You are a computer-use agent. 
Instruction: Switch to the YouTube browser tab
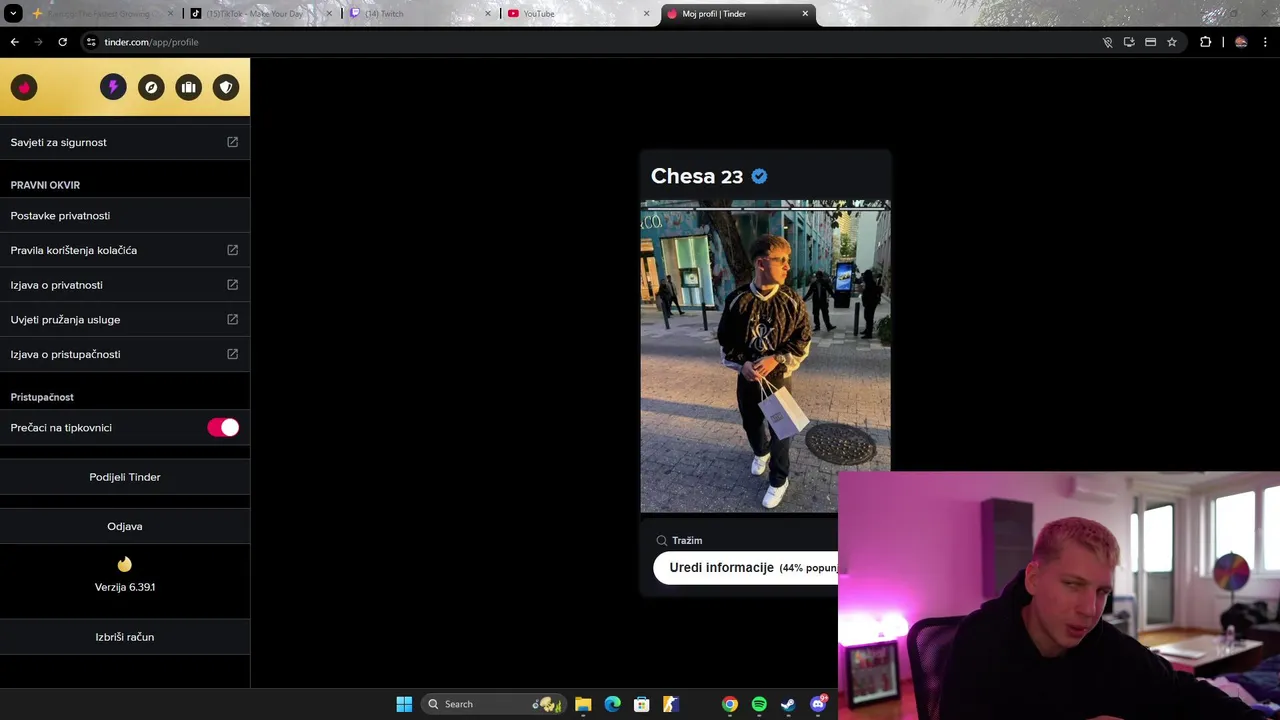(x=578, y=14)
